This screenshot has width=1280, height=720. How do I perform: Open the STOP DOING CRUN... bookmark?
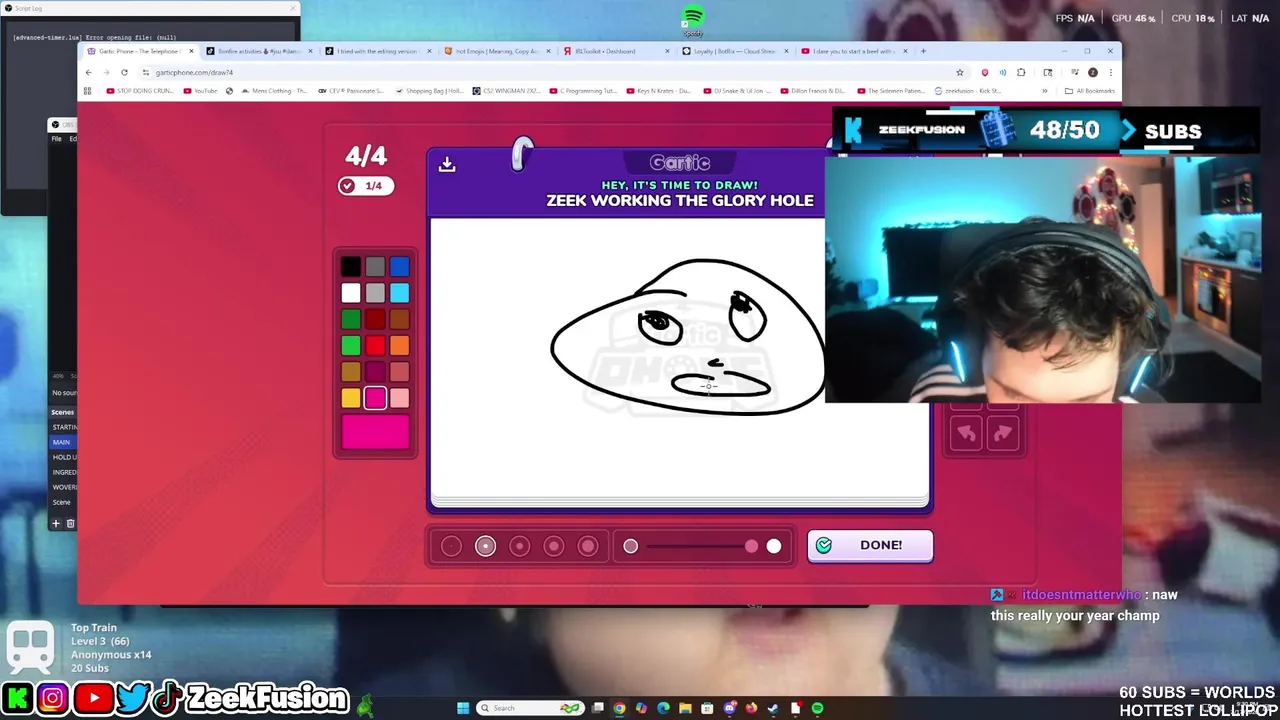tap(142, 91)
